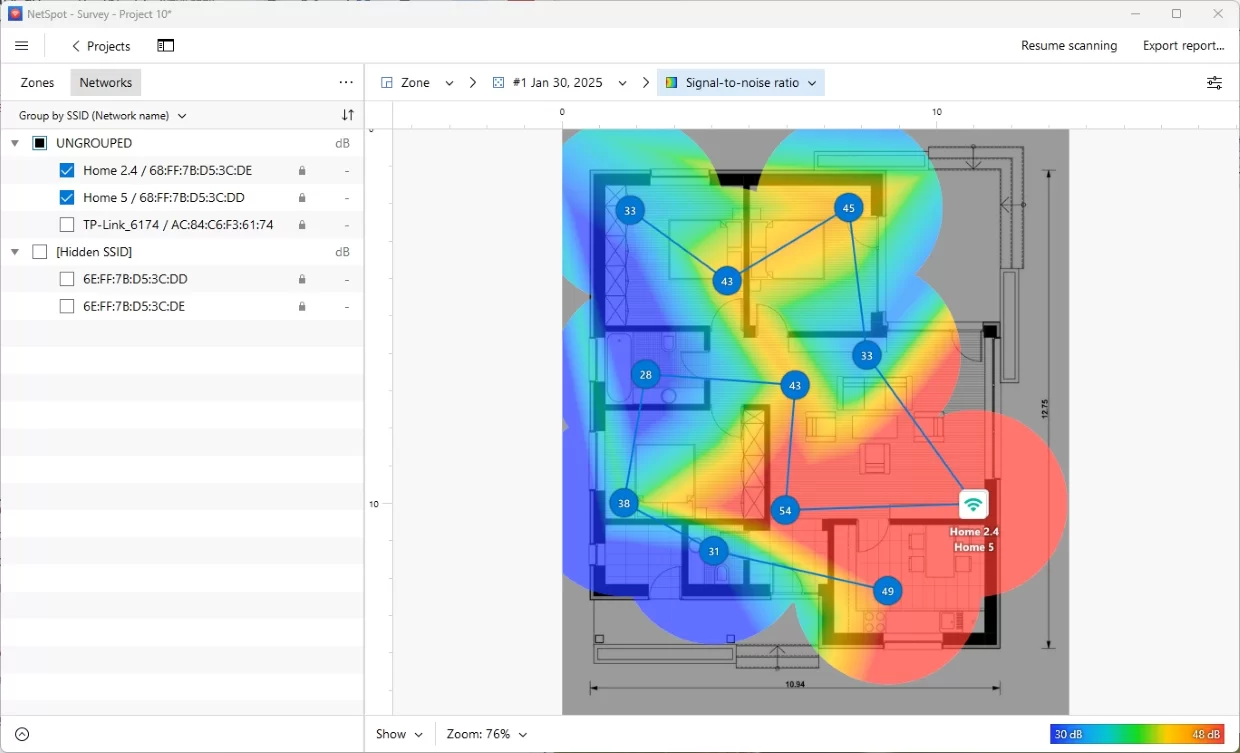Click Resume scanning
The image size is (1240, 753).
click(x=1069, y=46)
